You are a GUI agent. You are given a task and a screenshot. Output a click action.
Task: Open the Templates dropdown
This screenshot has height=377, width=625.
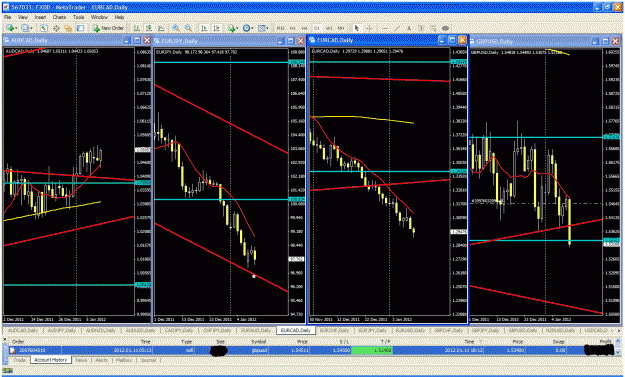coord(263,28)
